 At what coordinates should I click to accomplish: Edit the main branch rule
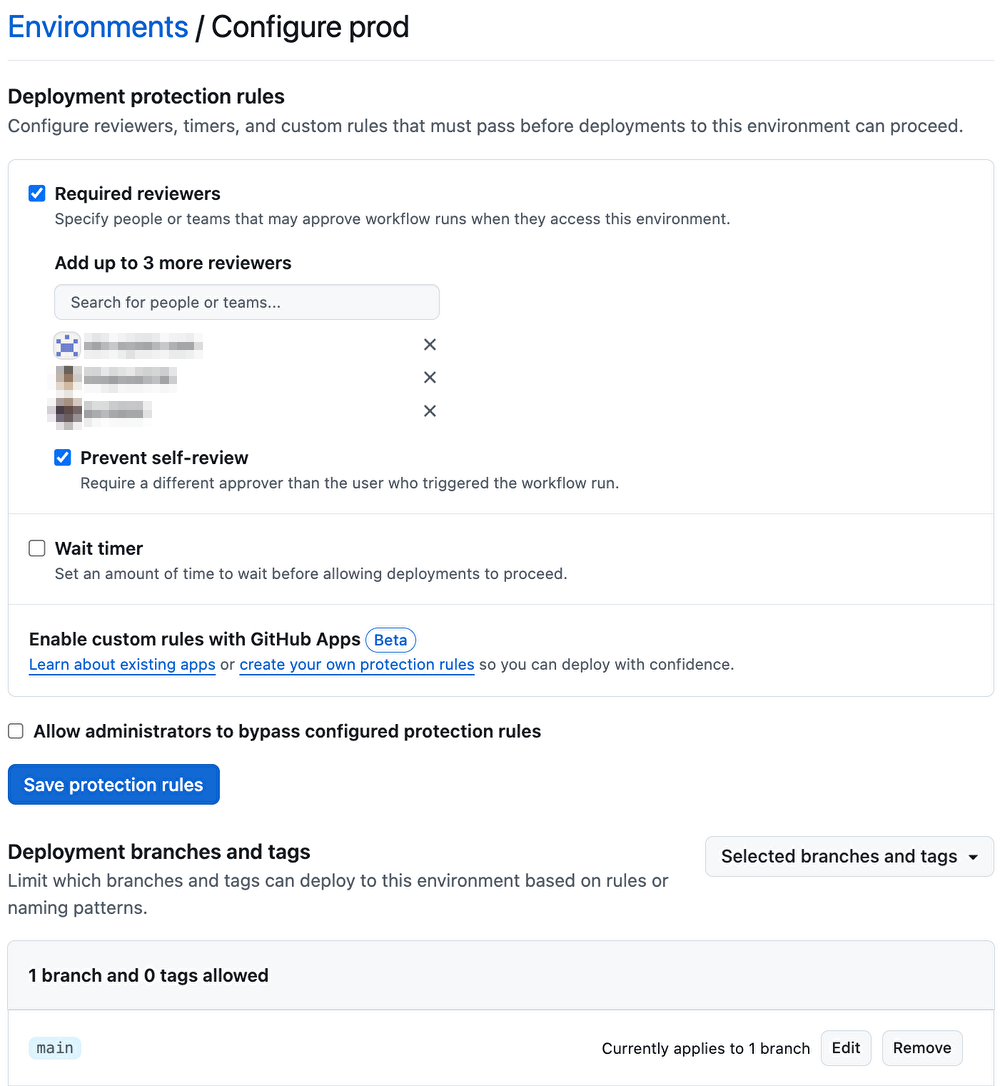point(846,1048)
